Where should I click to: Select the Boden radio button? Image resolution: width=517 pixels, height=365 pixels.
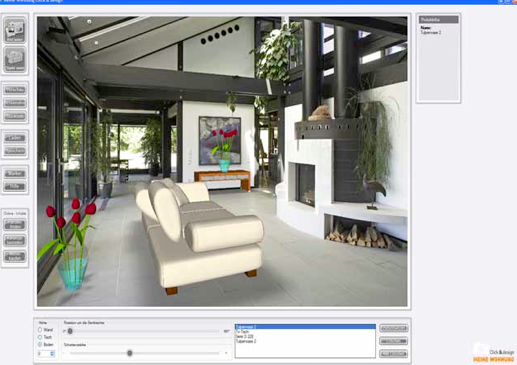coord(40,344)
